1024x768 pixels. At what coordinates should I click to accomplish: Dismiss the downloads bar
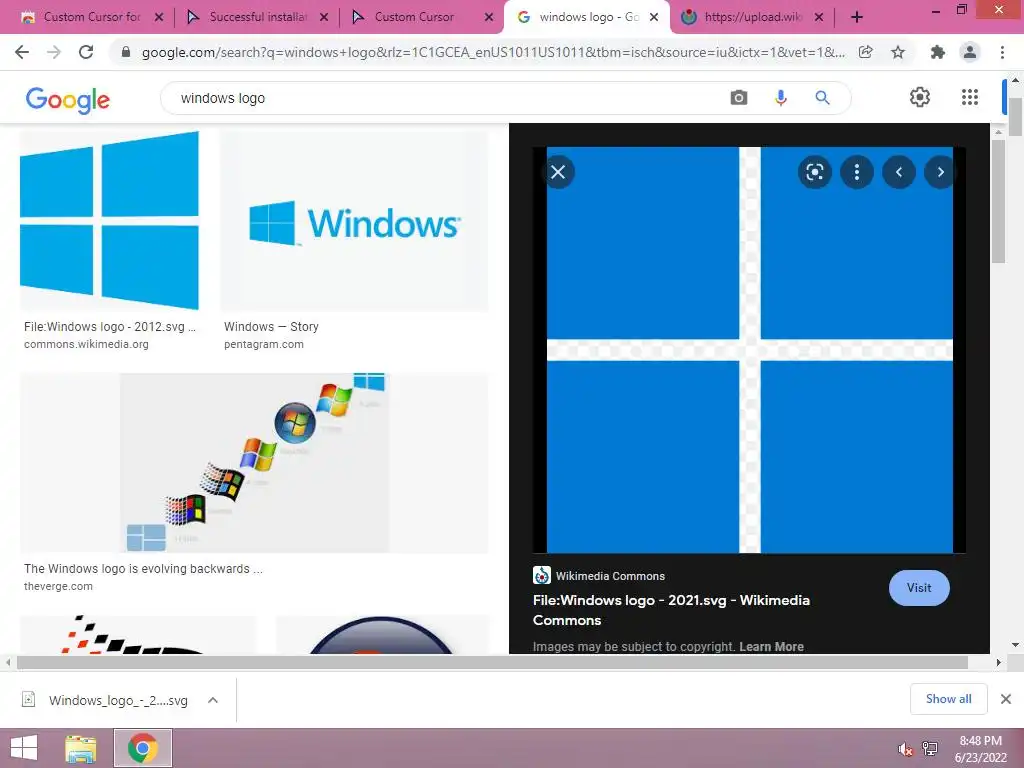(x=1006, y=699)
